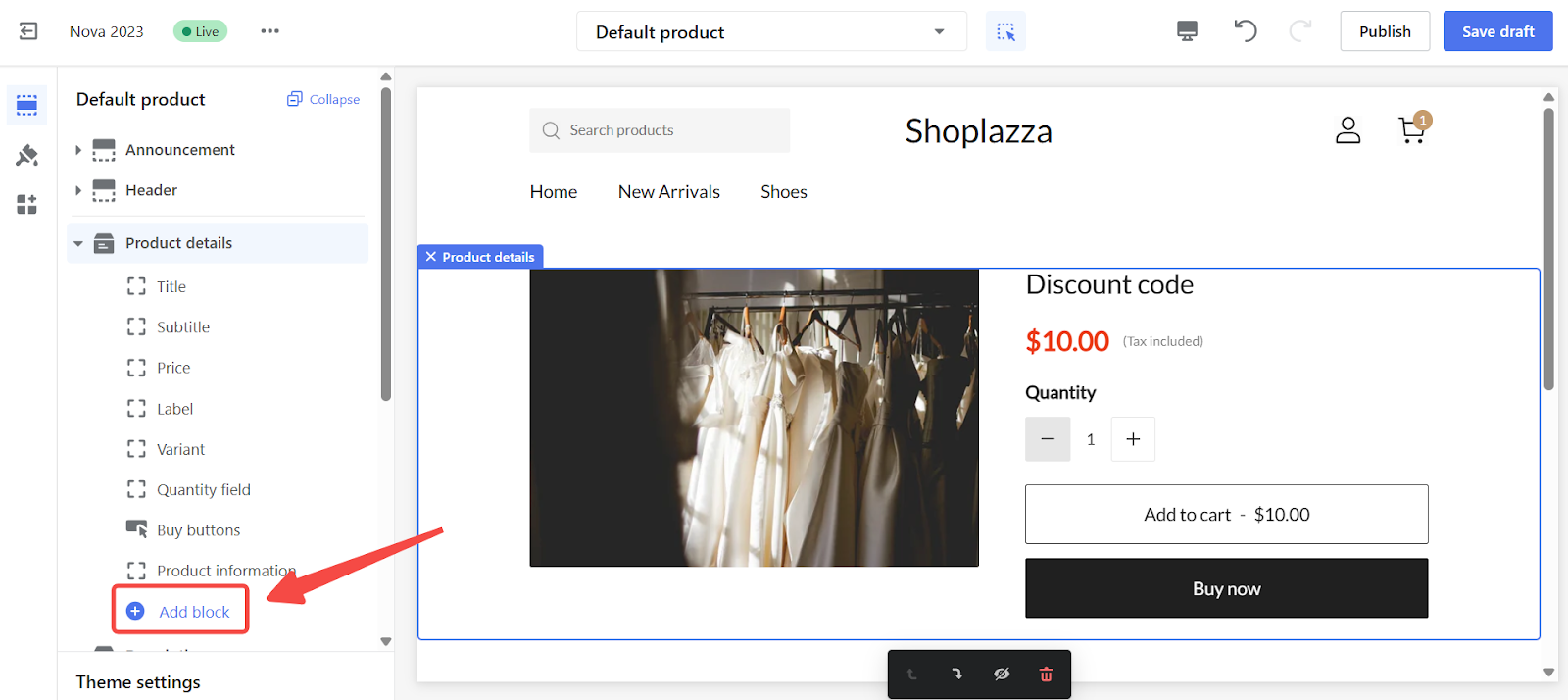Viewport: 1568px width, 700px height.
Task: Delete the Product details section with trash icon
Action: point(1046,675)
